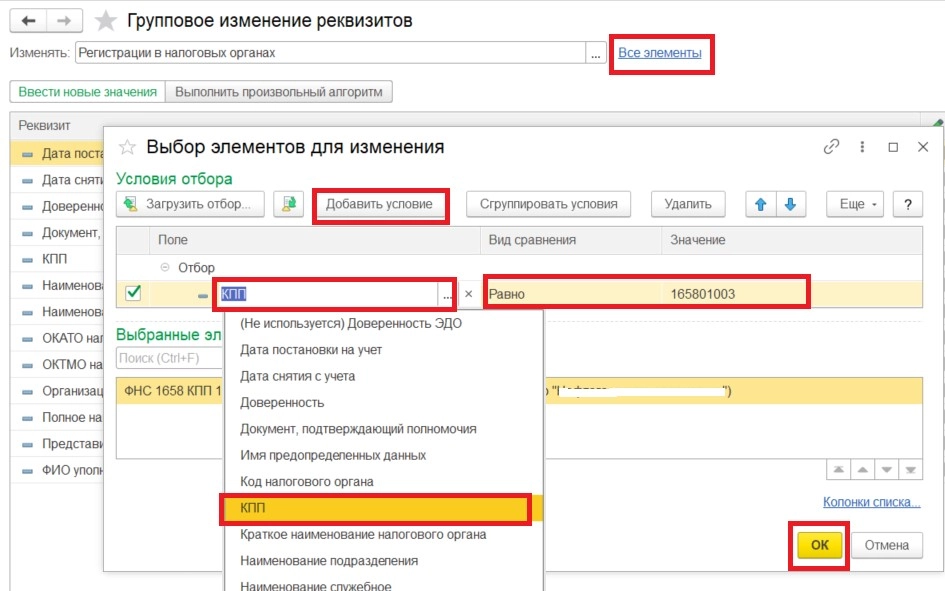Open help with the question mark button
This screenshot has width=945, height=591.
click(908, 204)
